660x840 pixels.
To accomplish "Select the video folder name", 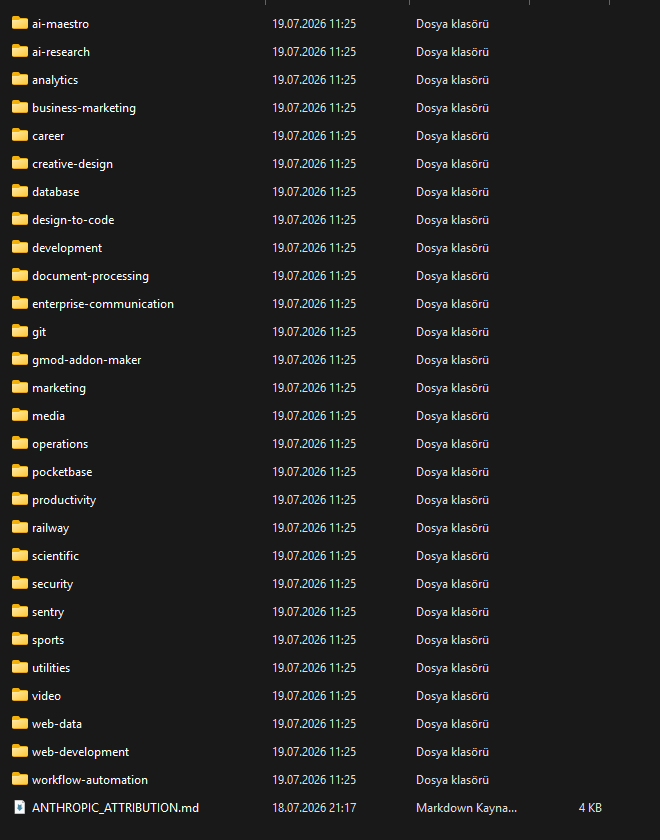I will 47,696.
